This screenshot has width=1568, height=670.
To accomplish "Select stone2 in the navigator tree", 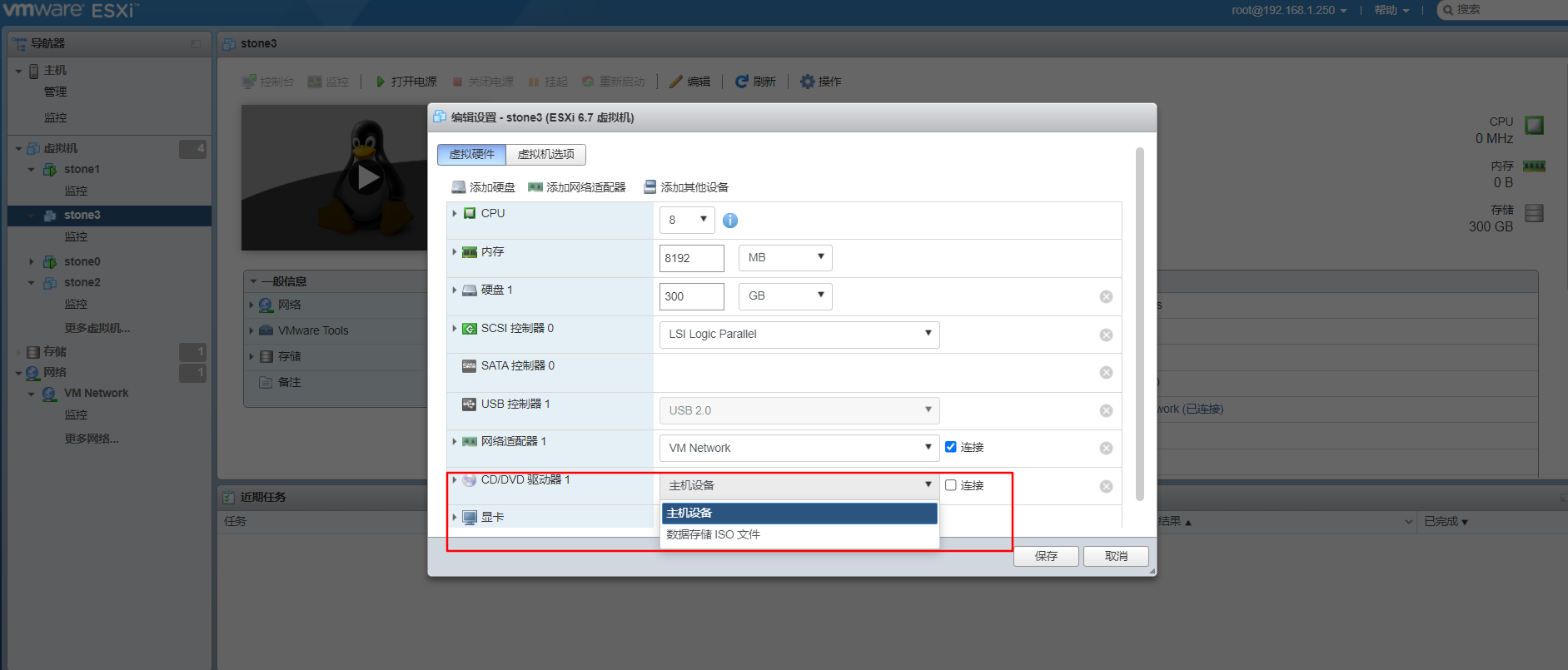I will click(x=82, y=283).
